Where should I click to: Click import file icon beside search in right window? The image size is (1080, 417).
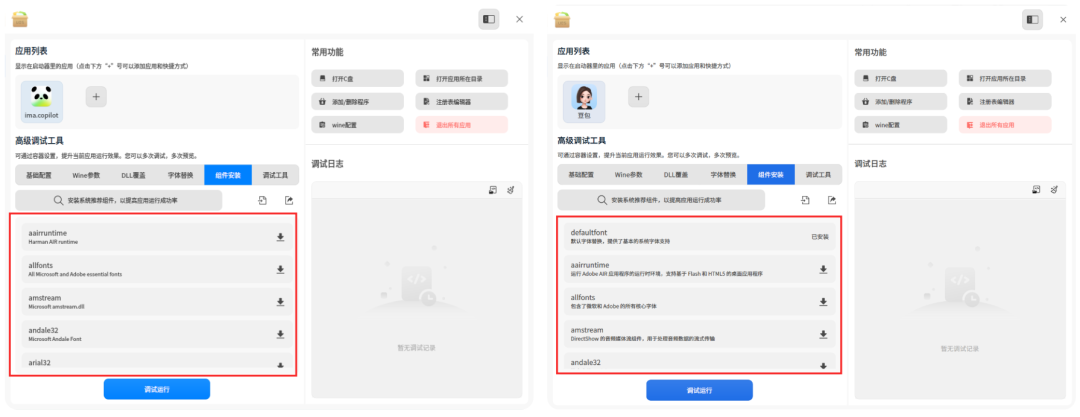[805, 201]
